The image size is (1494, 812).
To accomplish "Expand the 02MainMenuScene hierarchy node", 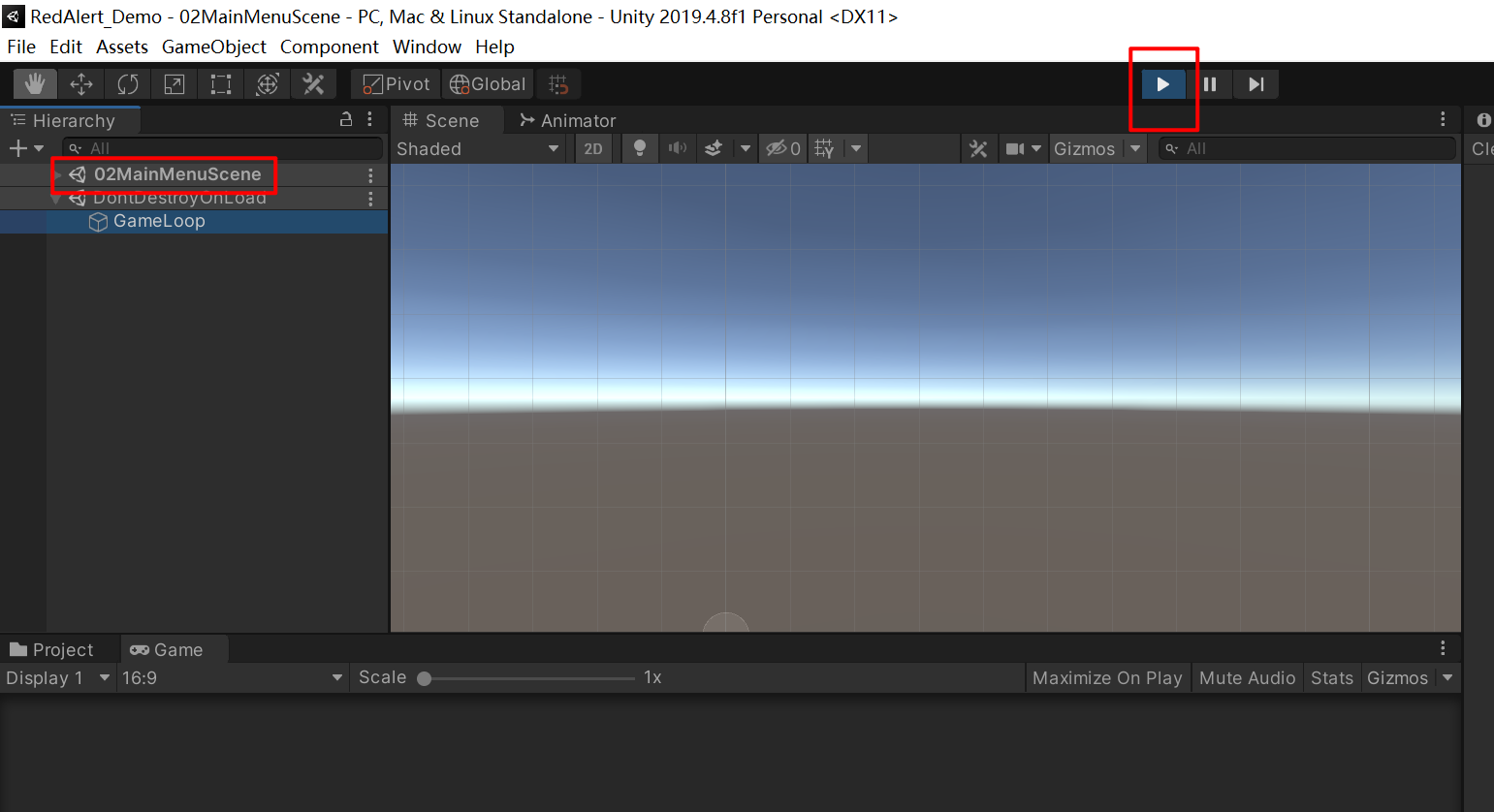I will tap(58, 175).
